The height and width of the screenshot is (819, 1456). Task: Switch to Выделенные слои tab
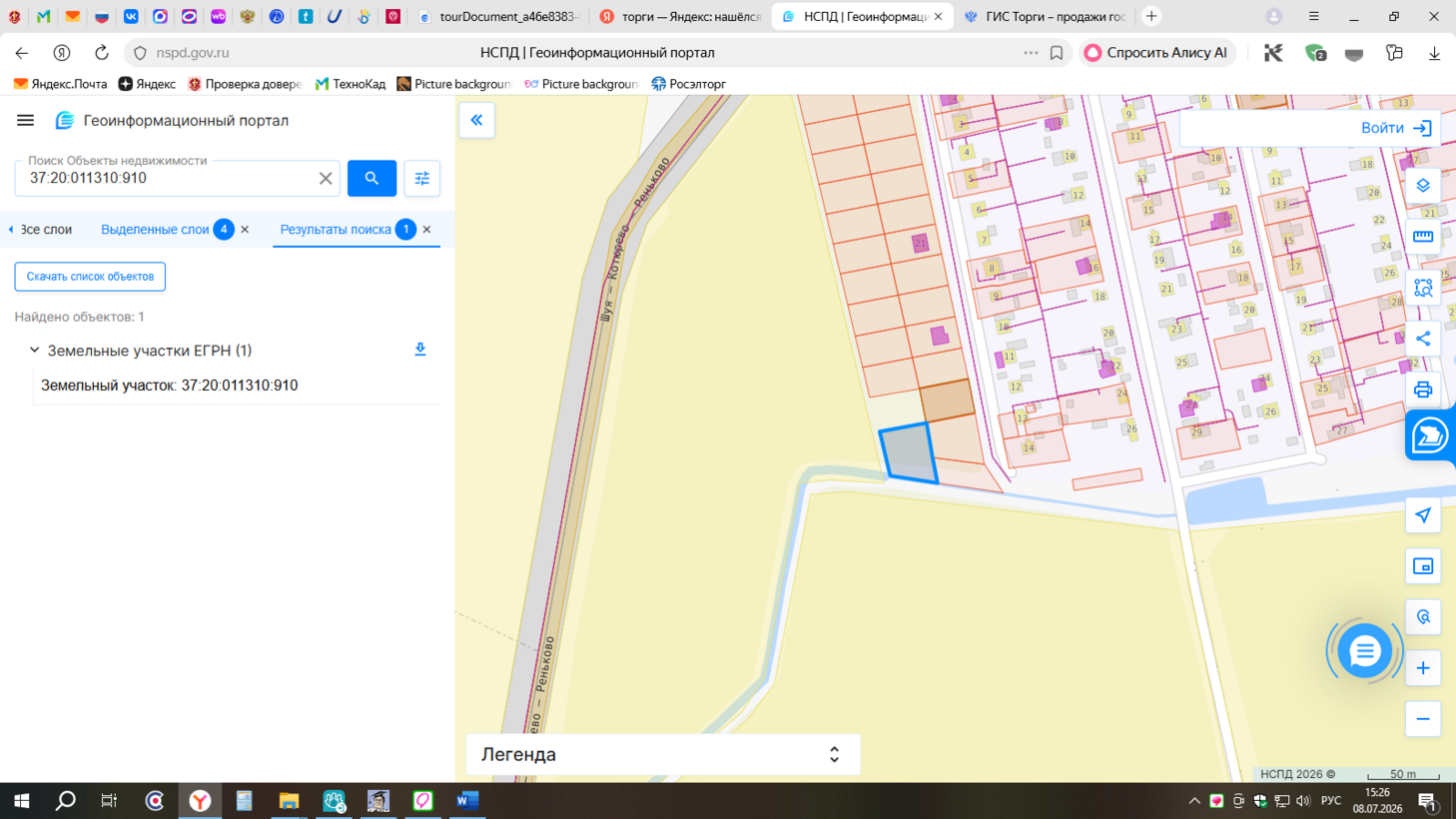[x=155, y=230]
